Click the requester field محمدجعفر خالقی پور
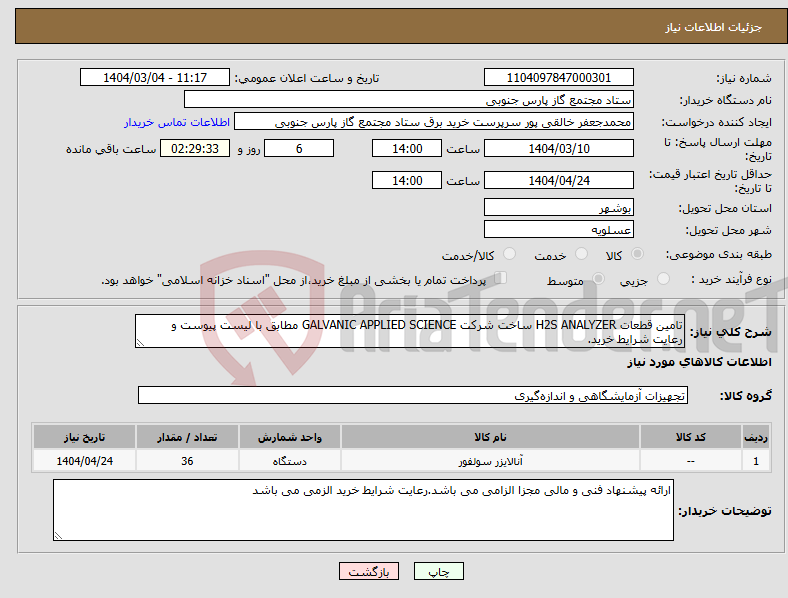The width and height of the screenshot is (788, 598). (x=434, y=122)
